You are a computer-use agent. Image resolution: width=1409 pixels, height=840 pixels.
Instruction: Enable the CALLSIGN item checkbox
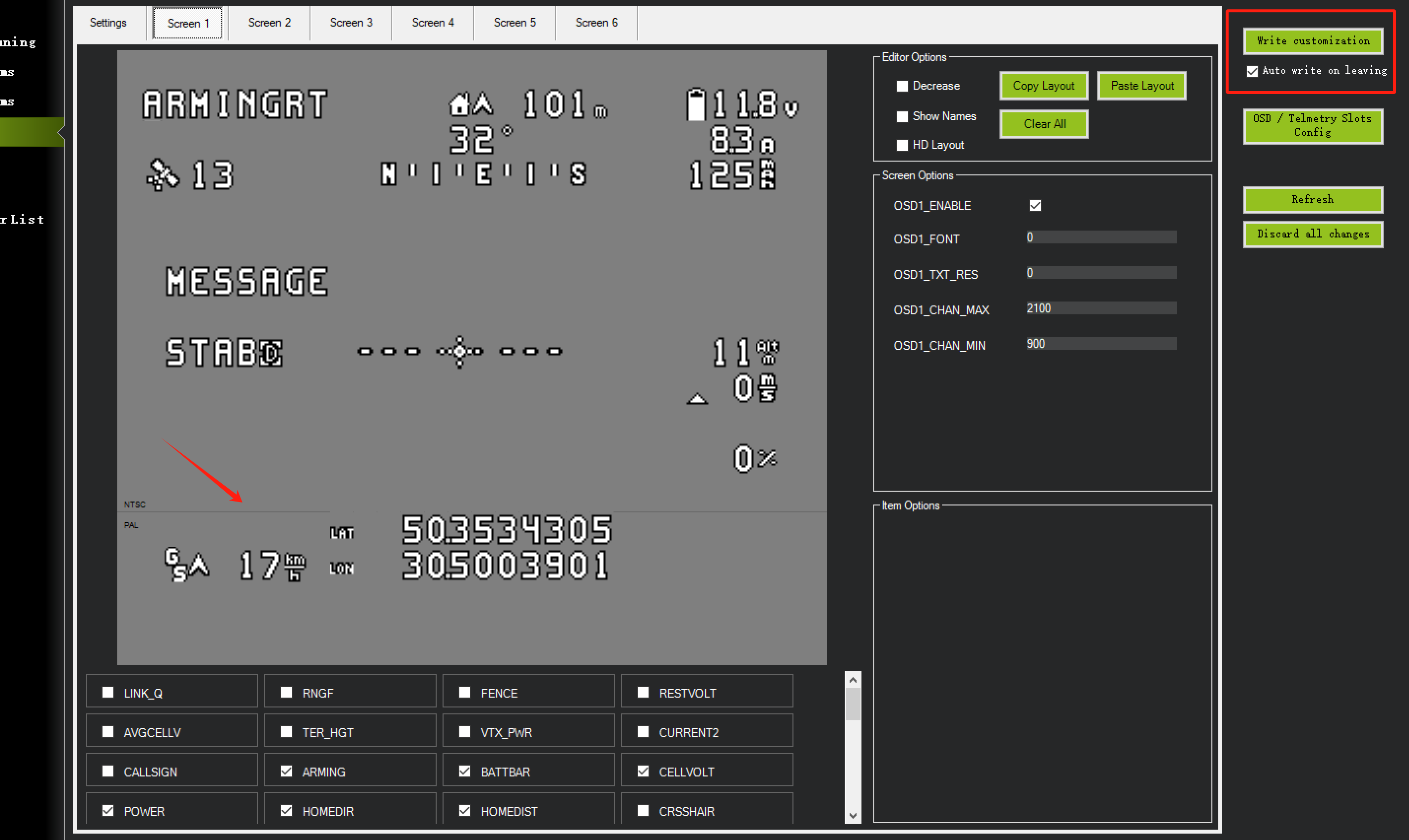point(107,771)
